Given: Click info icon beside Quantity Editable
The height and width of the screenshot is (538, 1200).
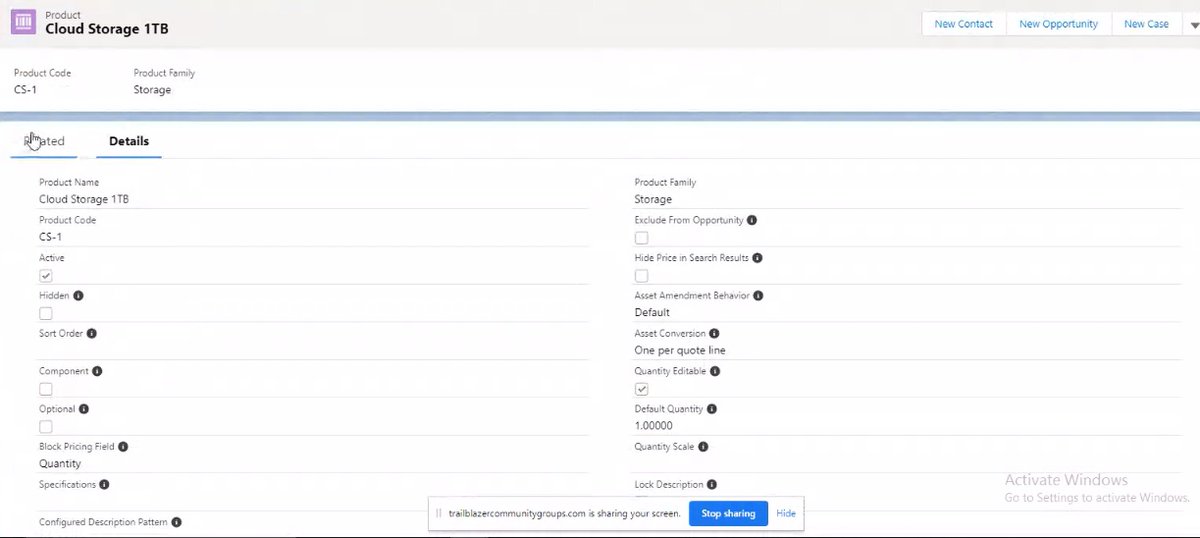Looking at the screenshot, I should [714, 371].
